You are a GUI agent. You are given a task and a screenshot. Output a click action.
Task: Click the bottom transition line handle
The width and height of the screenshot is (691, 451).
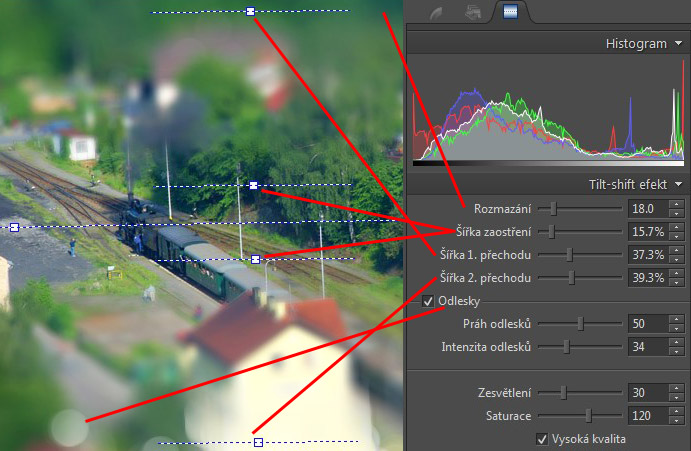point(257,441)
